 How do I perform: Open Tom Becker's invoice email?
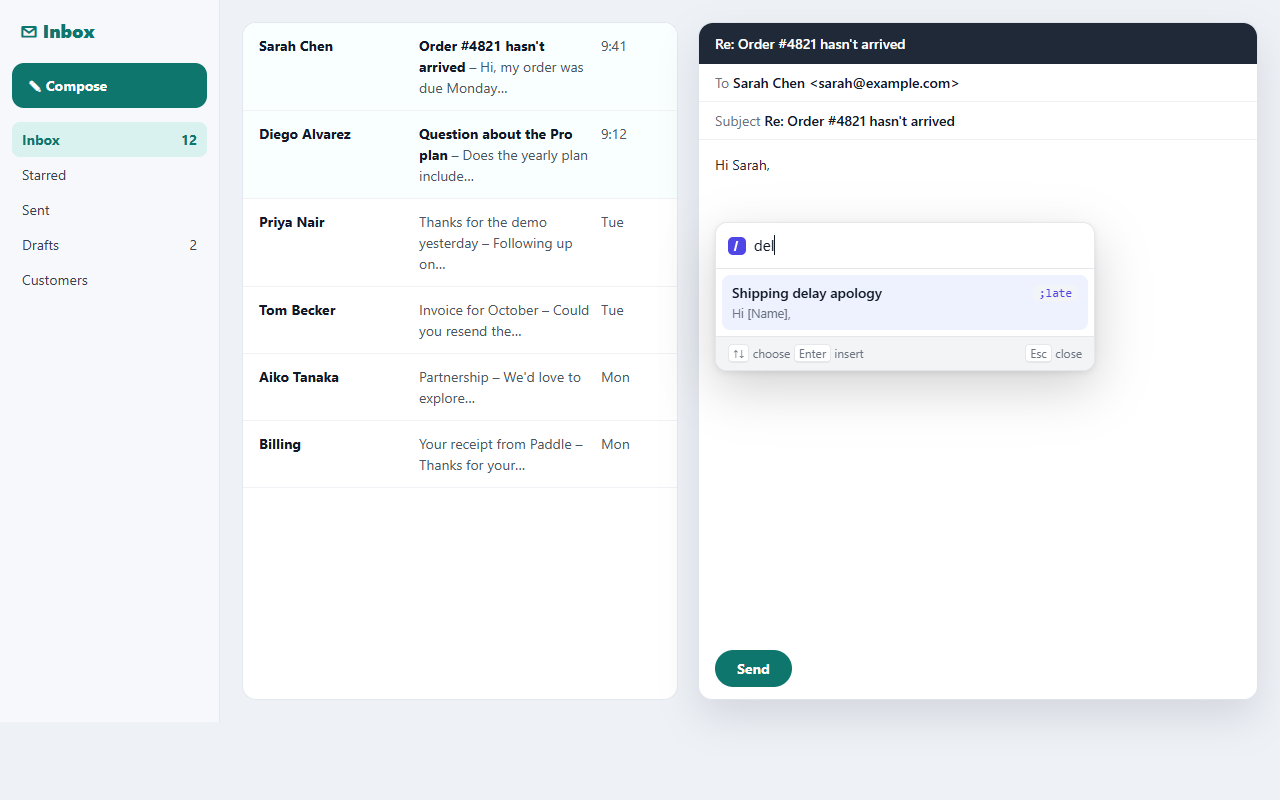point(460,320)
